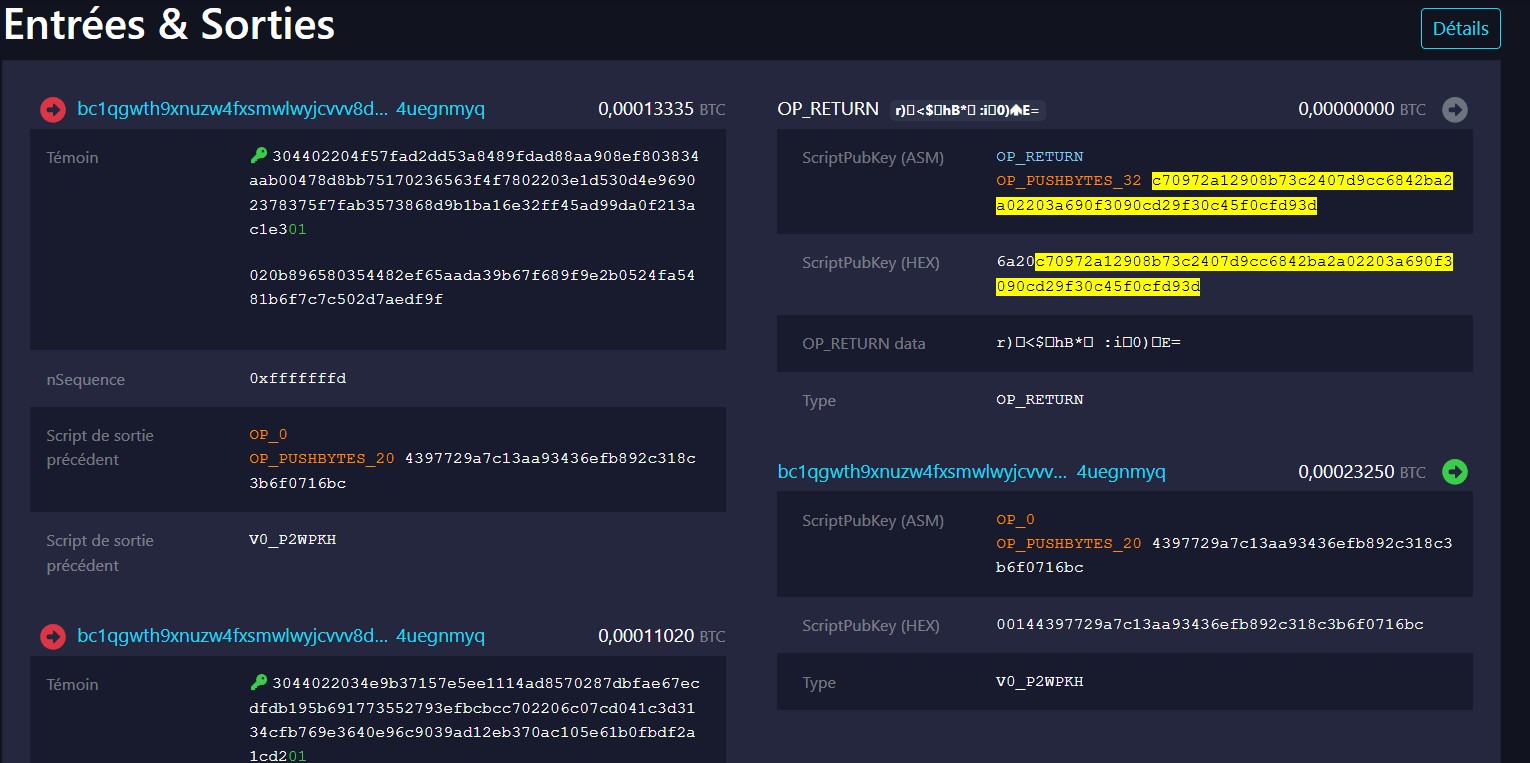Click the Détails button

point(1460,29)
